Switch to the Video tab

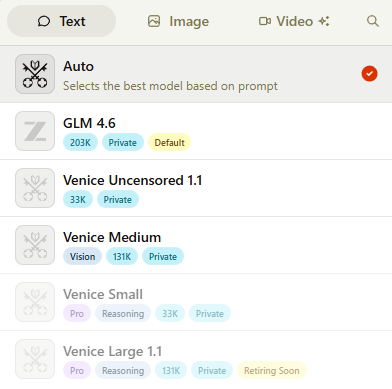tap(294, 21)
